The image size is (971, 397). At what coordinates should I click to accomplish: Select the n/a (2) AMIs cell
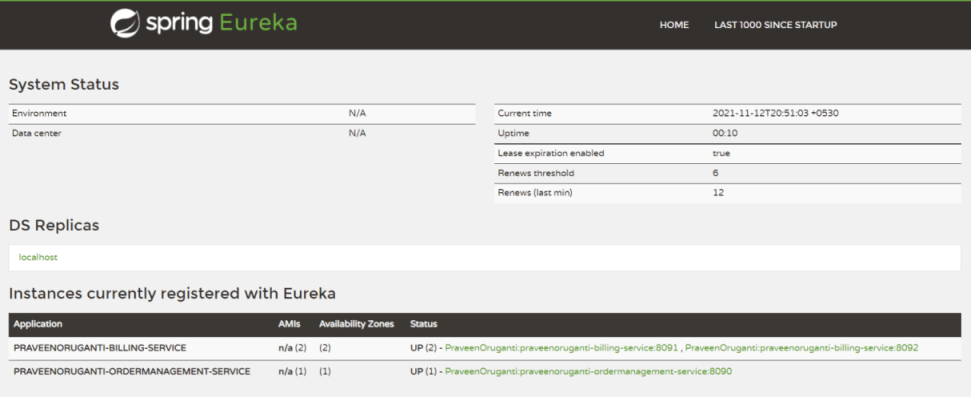(292, 348)
